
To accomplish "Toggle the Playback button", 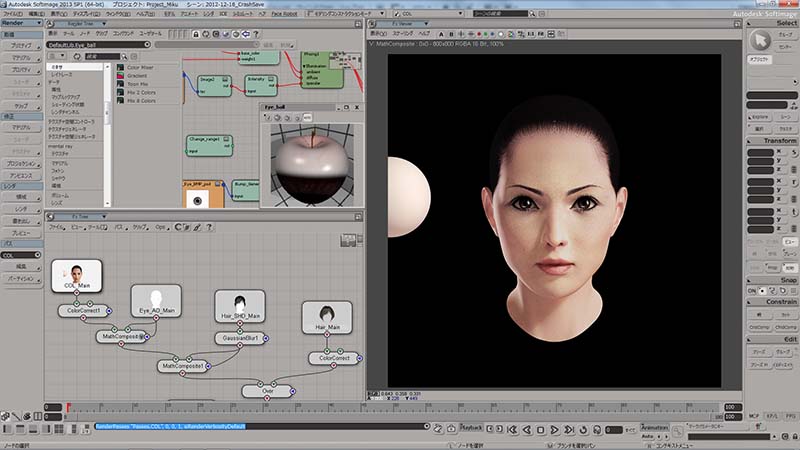I will tap(471, 428).
